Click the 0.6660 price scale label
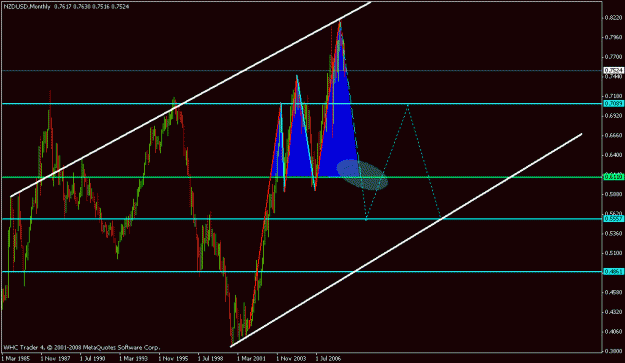Image resolution: width=625 pixels, height=363 pixels. tap(613, 135)
